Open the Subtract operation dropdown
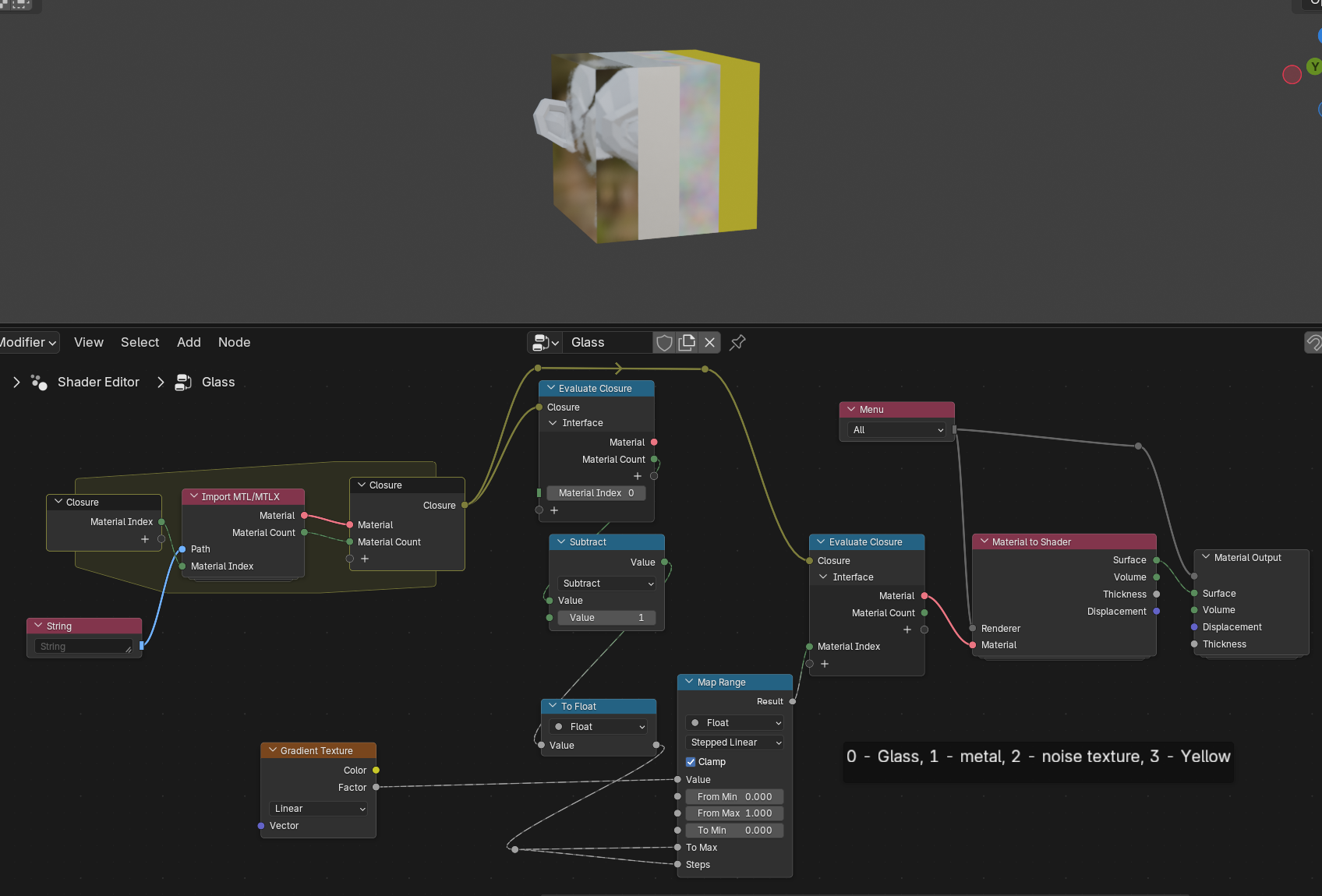 (x=607, y=584)
